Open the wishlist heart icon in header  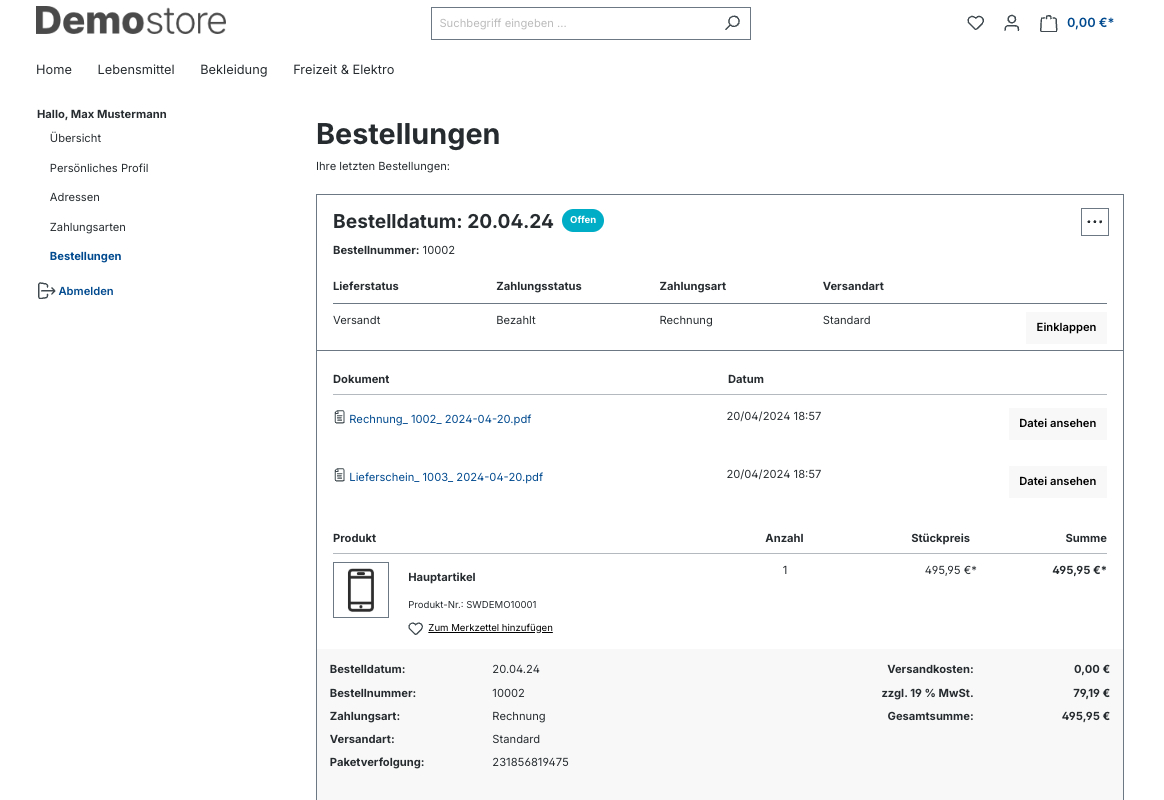(975, 23)
